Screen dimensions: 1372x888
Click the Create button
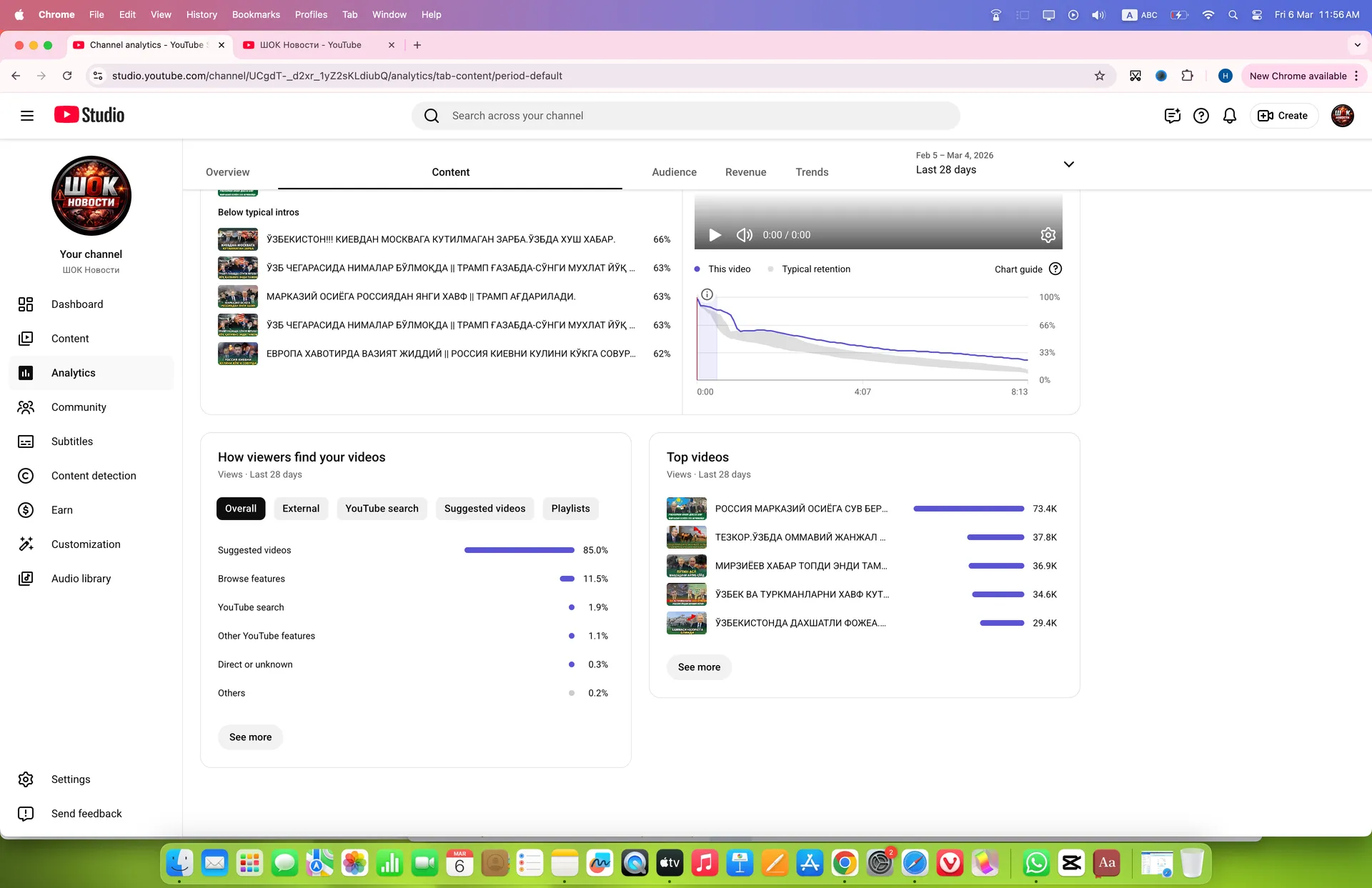click(x=1283, y=116)
